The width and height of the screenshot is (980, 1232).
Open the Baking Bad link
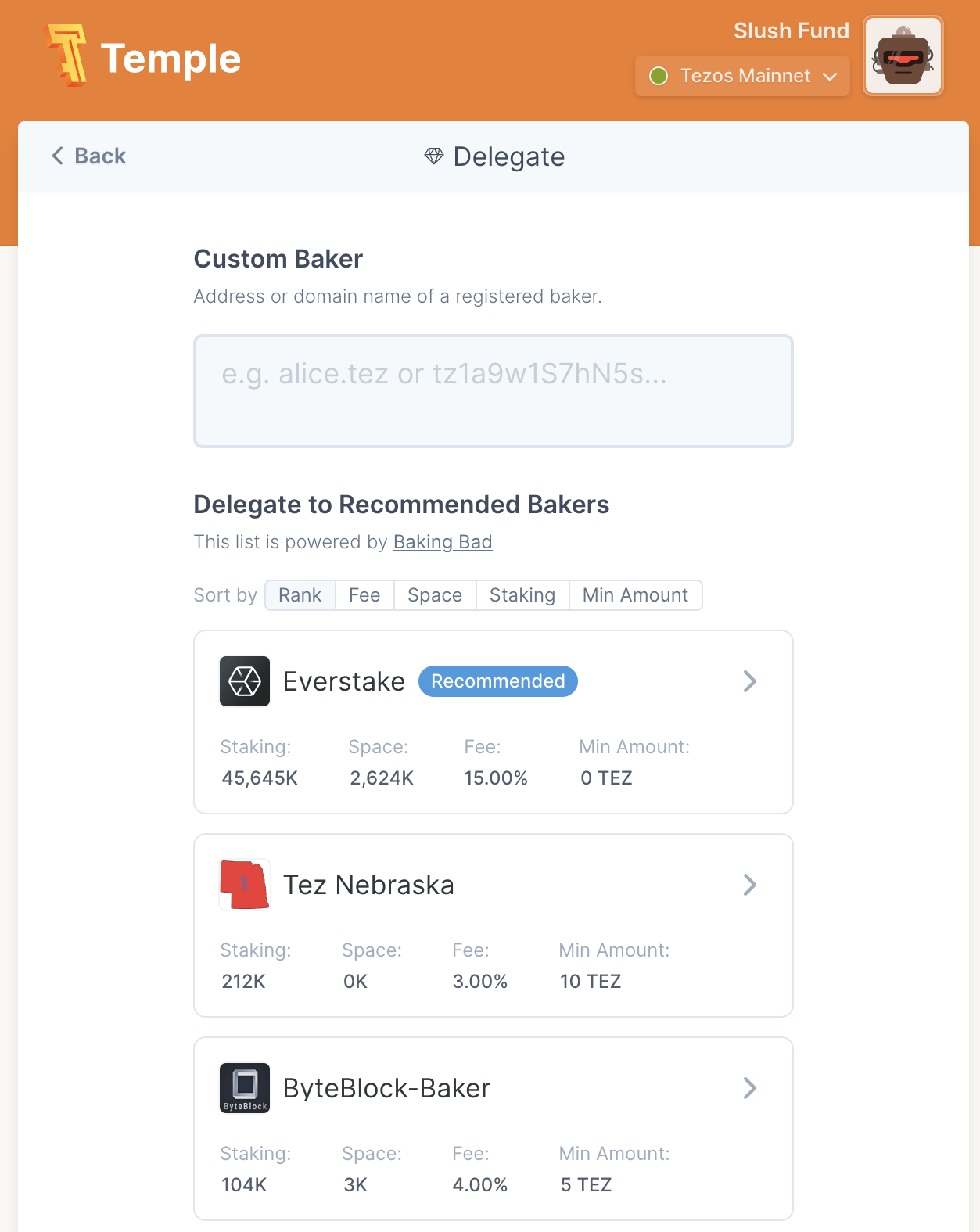[x=443, y=542]
